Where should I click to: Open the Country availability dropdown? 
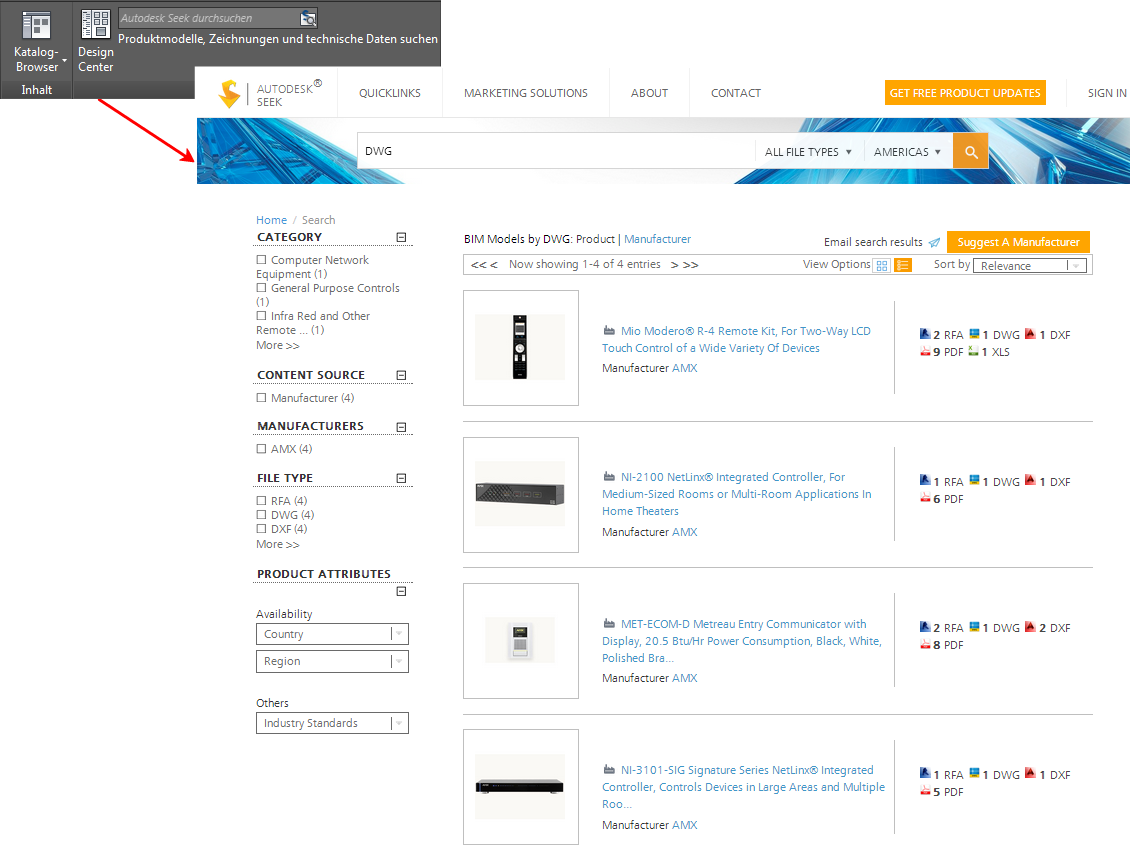(x=332, y=634)
